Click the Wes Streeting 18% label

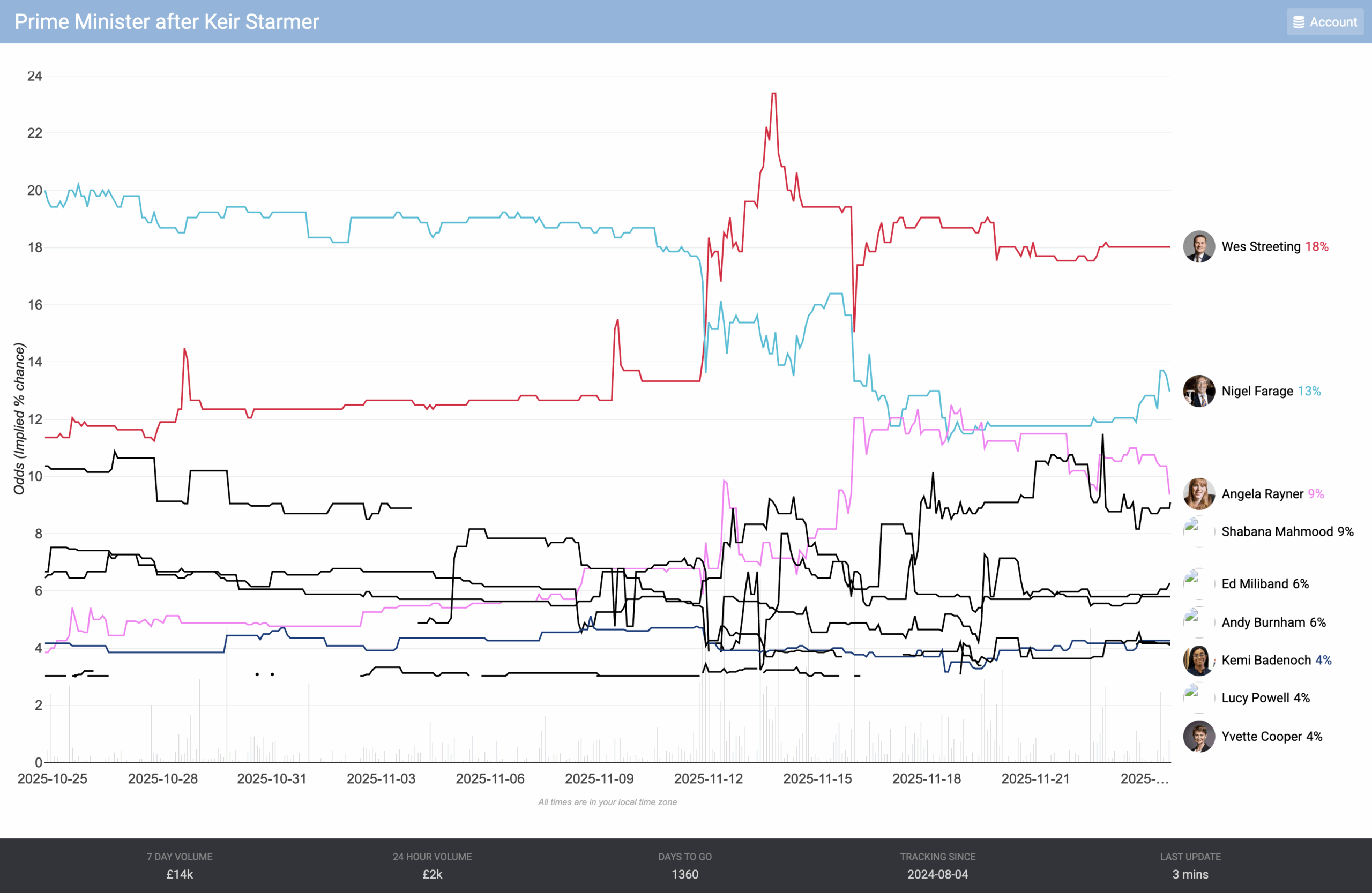pyautogui.click(x=1274, y=246)
